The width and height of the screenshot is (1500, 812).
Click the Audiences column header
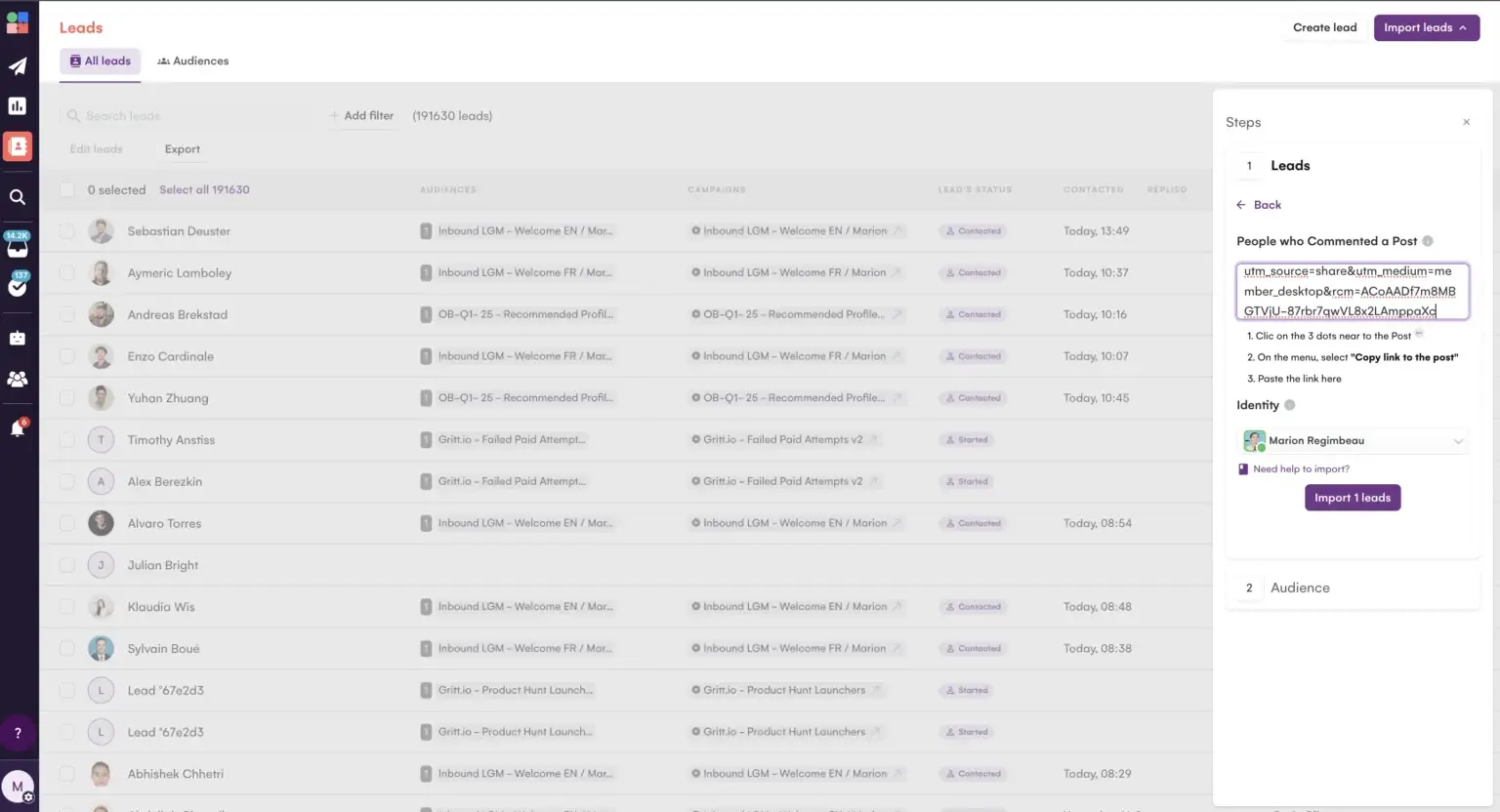coord(448,189)
